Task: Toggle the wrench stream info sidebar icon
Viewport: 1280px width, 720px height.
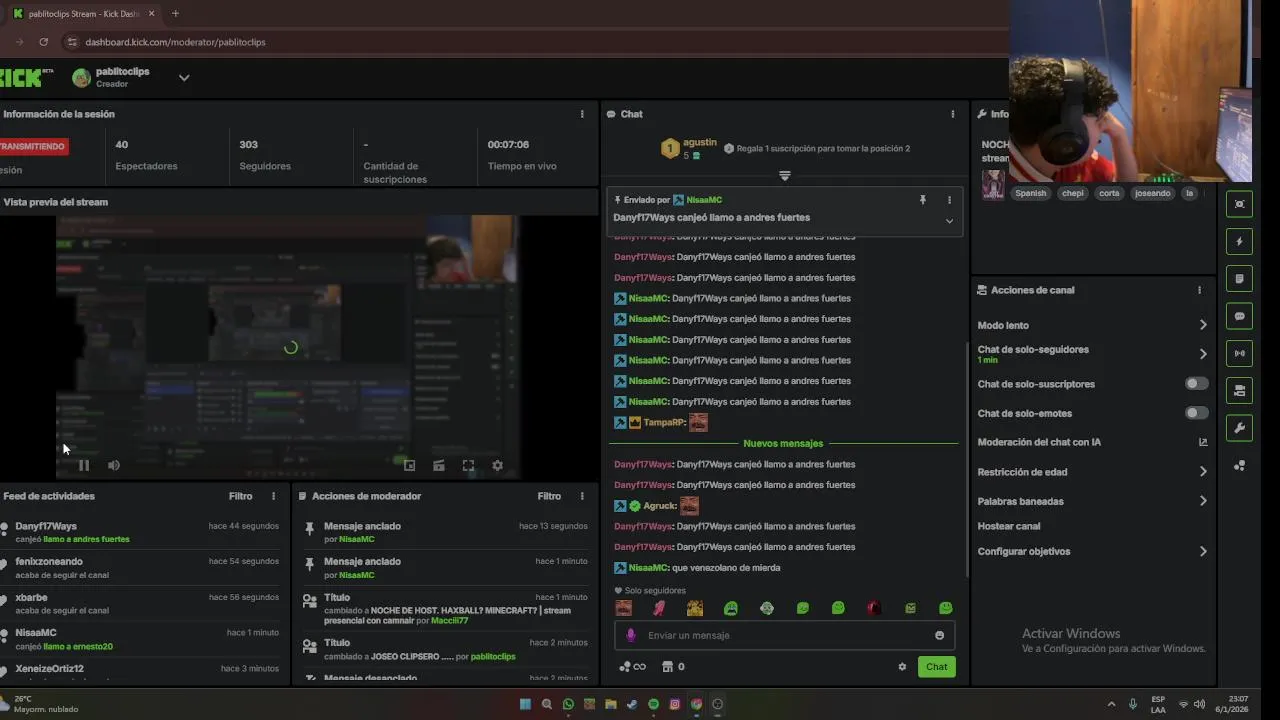Action: [x=1240, y=428]
